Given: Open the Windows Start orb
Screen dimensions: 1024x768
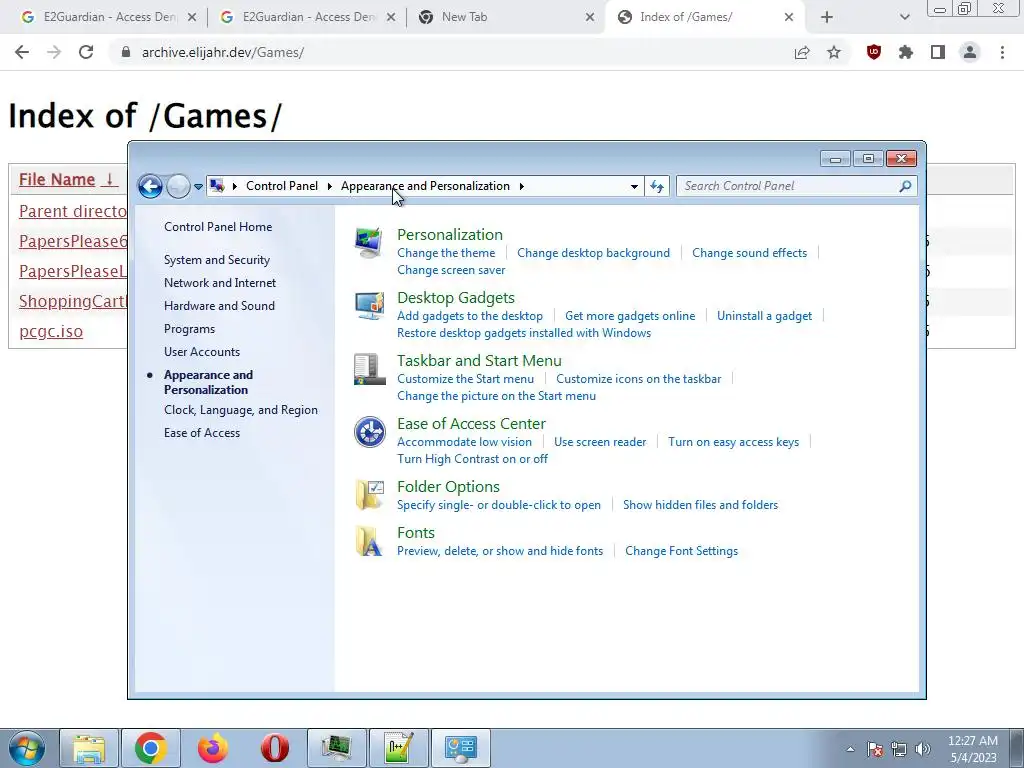Looking at the screenshot, I should tap(27, 748).
